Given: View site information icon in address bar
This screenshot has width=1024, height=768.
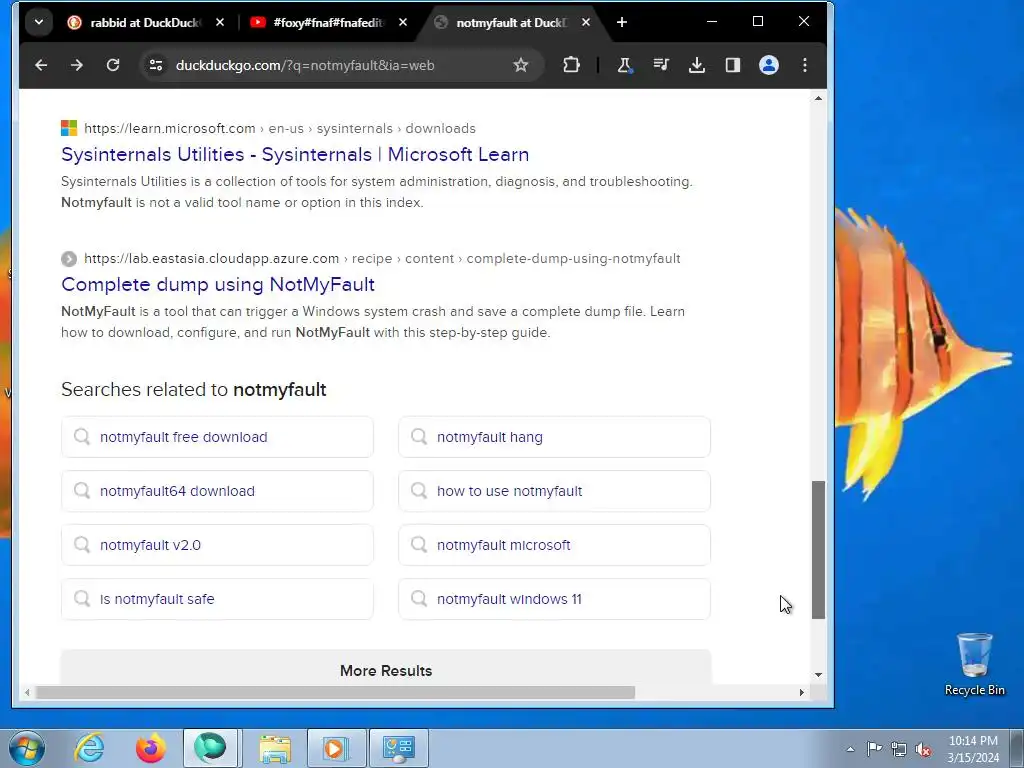Looking at the screenshot, I should coord(156,65).
